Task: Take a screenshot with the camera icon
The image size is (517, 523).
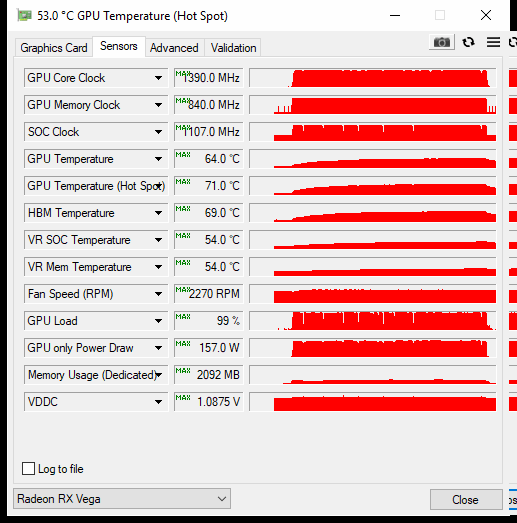Action: click(x=442, y=42)
